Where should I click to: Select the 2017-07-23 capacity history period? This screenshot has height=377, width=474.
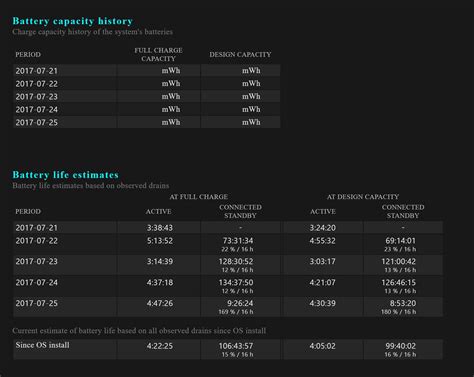pyautogui.click(x=37, y=97)
